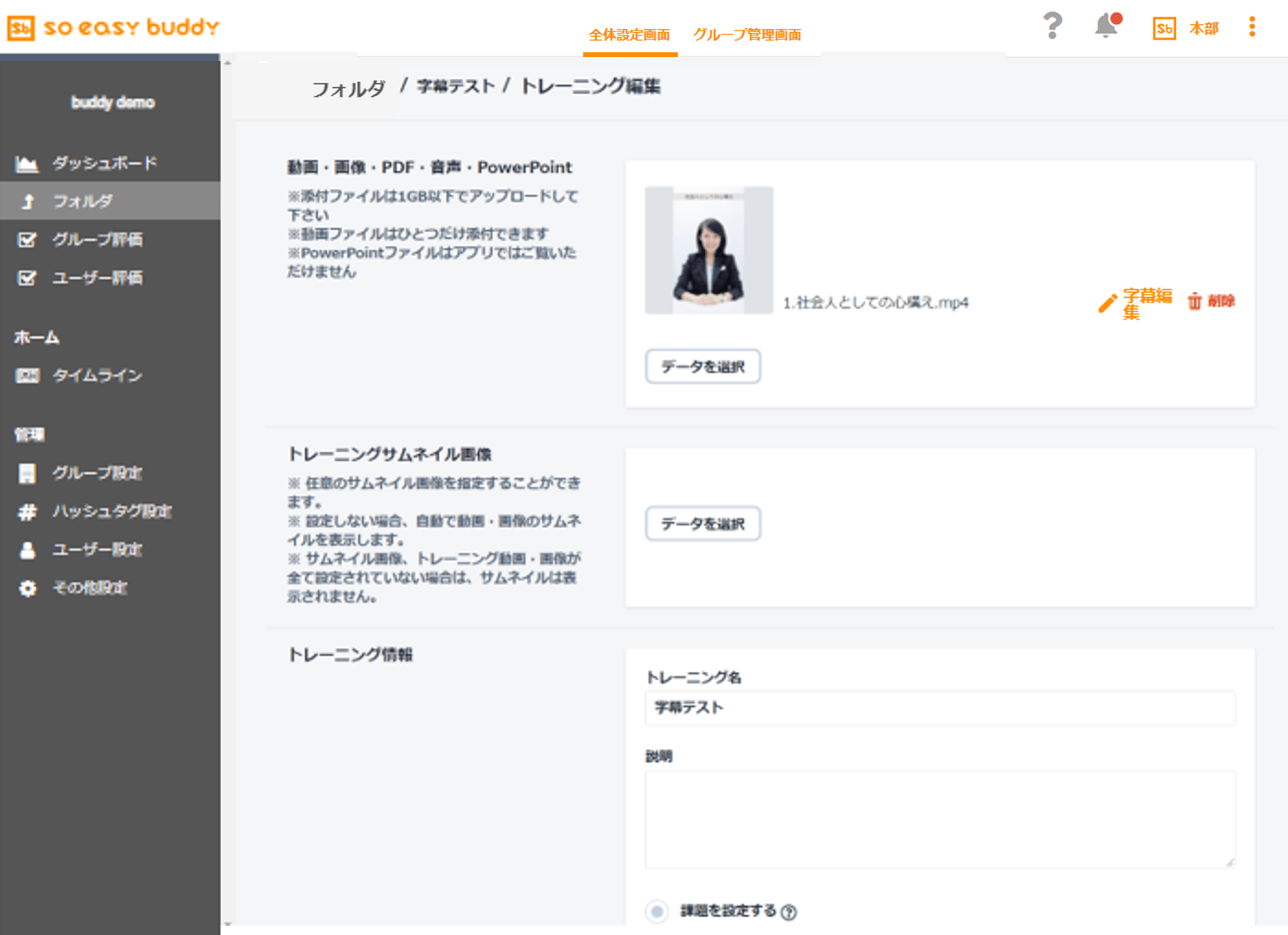Open the notifications bell icon
This screenshot has width=1288, height=935.
pos(1107,26)
